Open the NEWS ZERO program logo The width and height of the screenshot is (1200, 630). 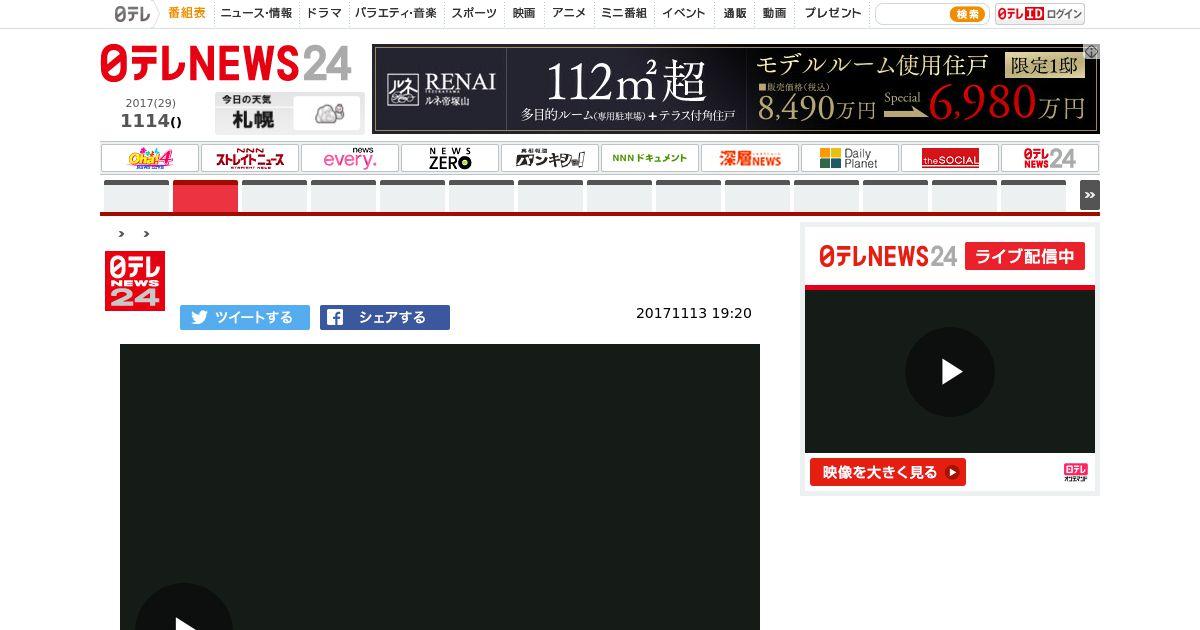450,158
